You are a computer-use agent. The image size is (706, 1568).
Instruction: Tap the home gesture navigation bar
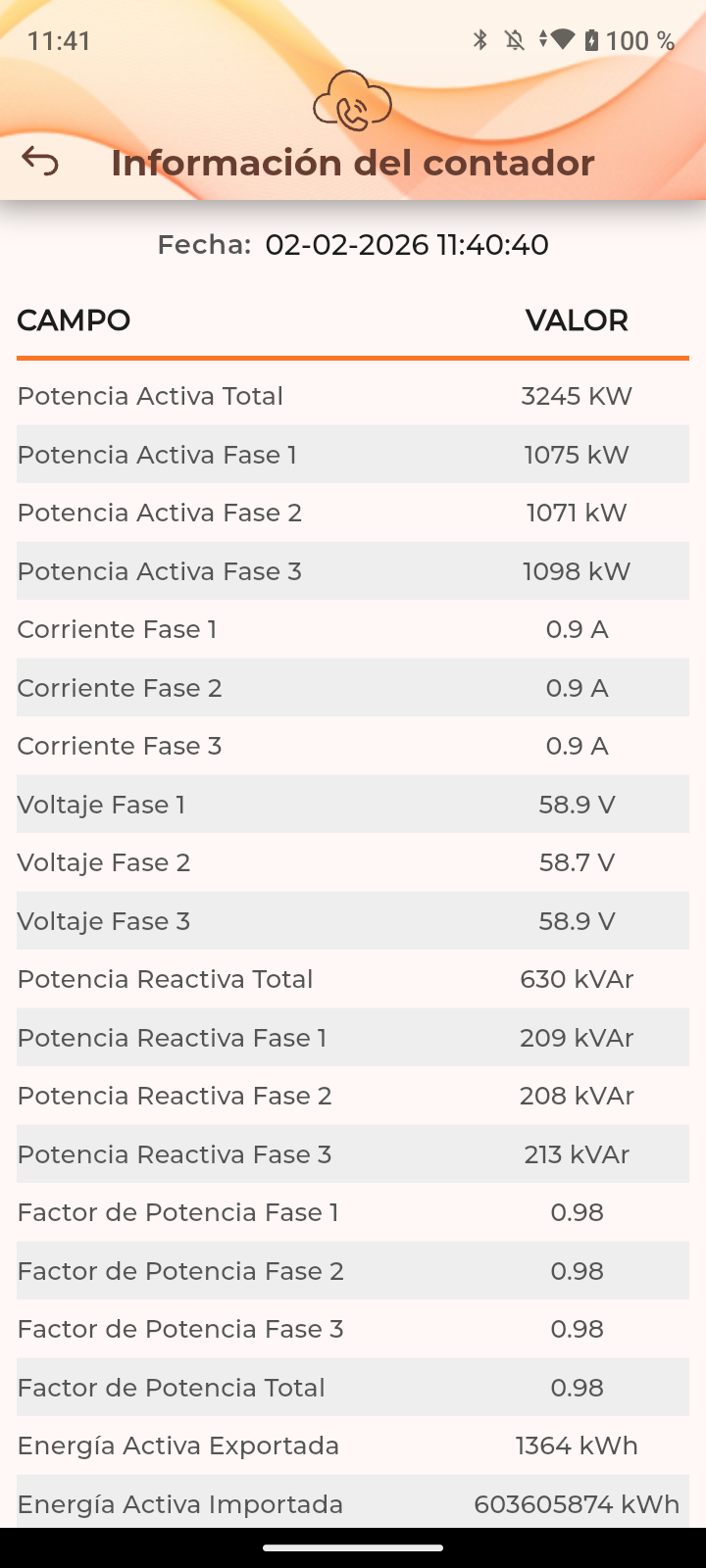tap(353, 1548)
